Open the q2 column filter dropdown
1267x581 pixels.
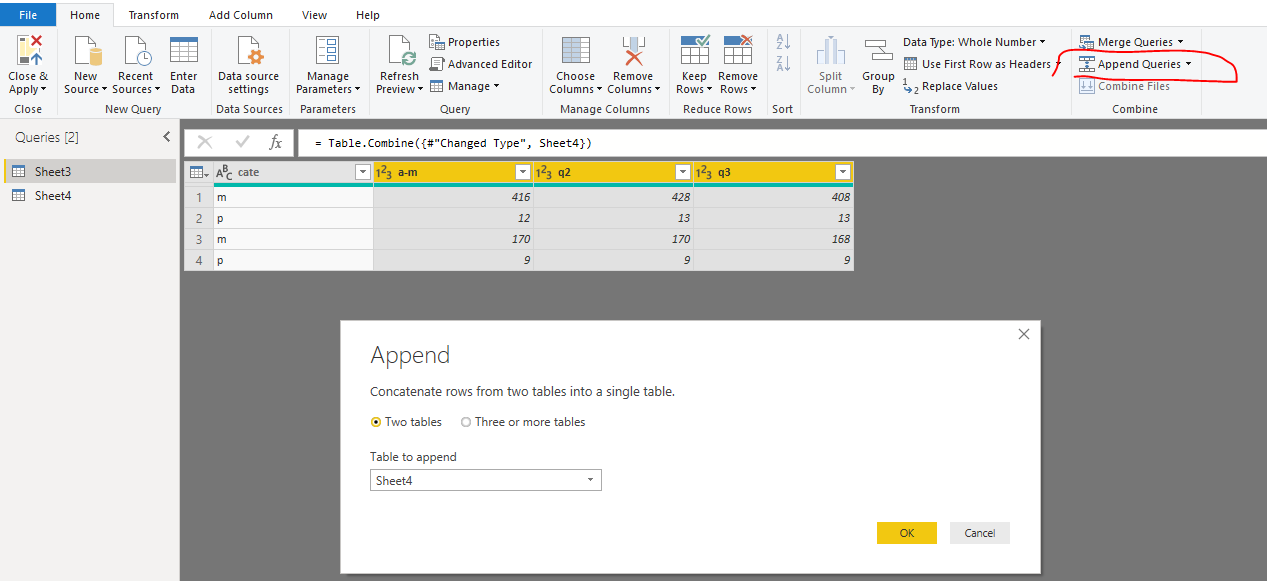point(683,172)
